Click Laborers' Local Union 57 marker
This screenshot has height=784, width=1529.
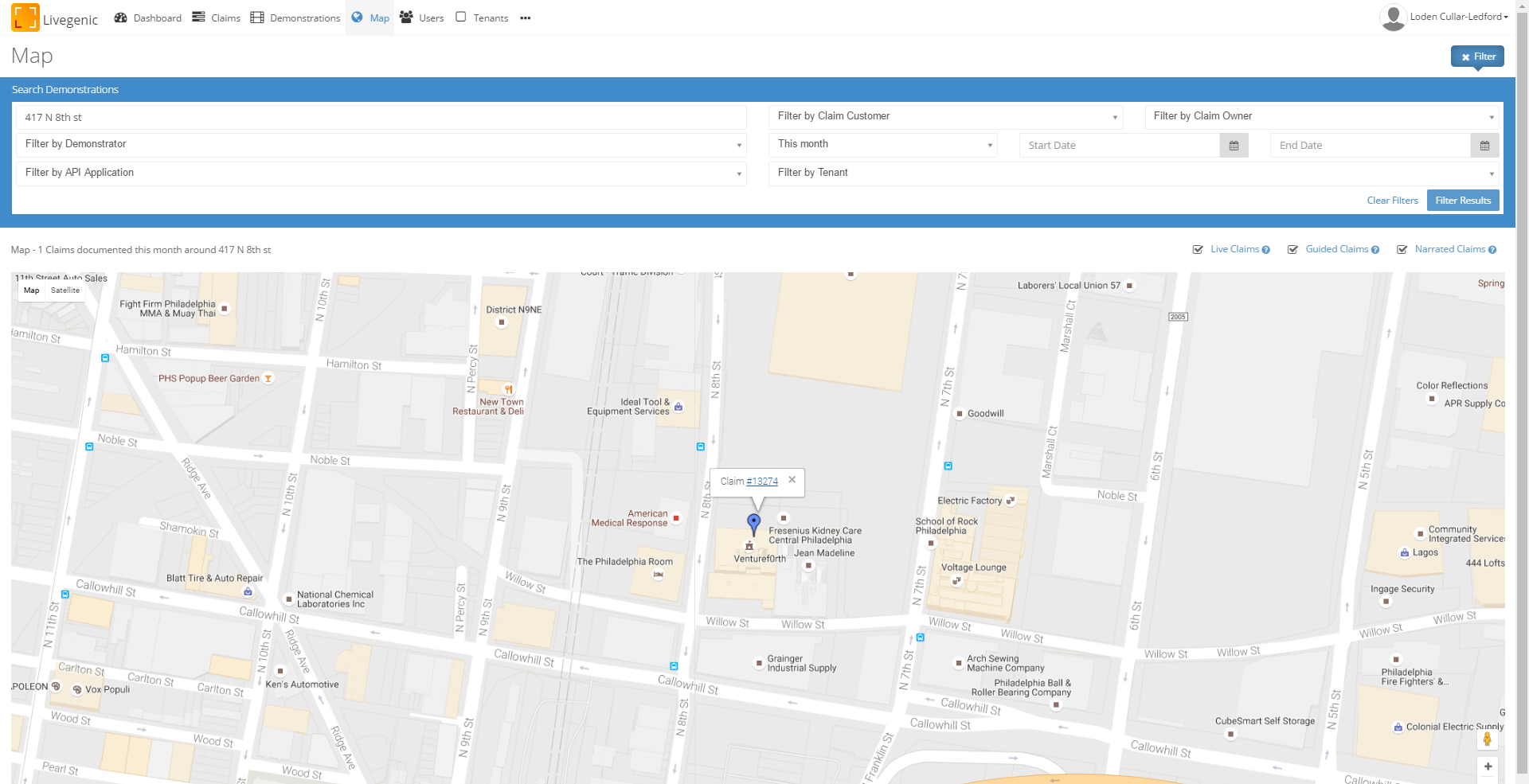(x=1129, y=286)
